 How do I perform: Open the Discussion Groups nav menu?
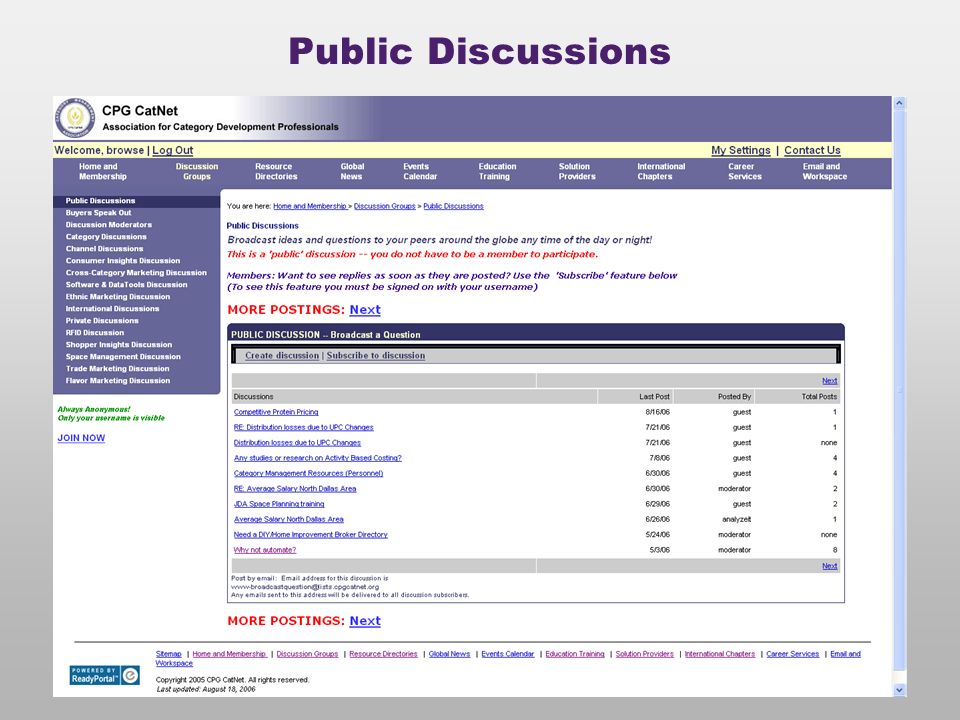coord(197,171)
